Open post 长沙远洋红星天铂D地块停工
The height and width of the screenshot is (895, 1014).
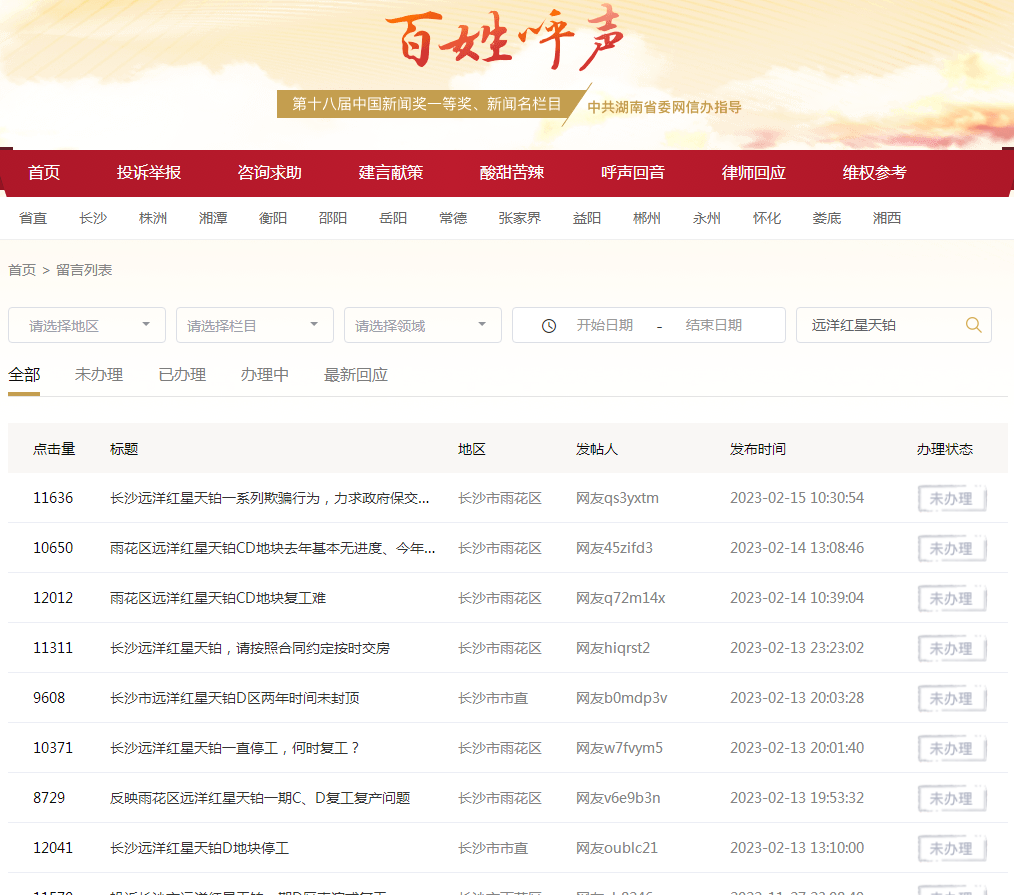[x=200, y=848]
